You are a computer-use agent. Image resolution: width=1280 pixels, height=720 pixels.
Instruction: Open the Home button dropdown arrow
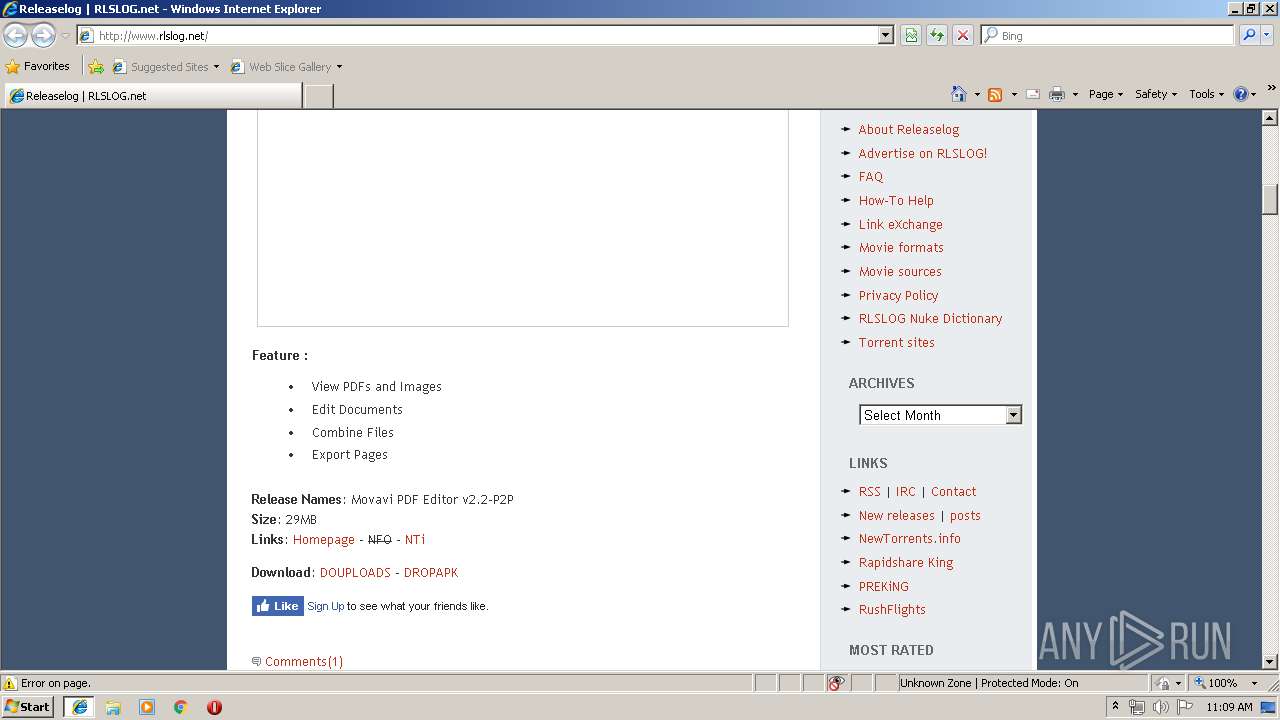tap(977, 95)
